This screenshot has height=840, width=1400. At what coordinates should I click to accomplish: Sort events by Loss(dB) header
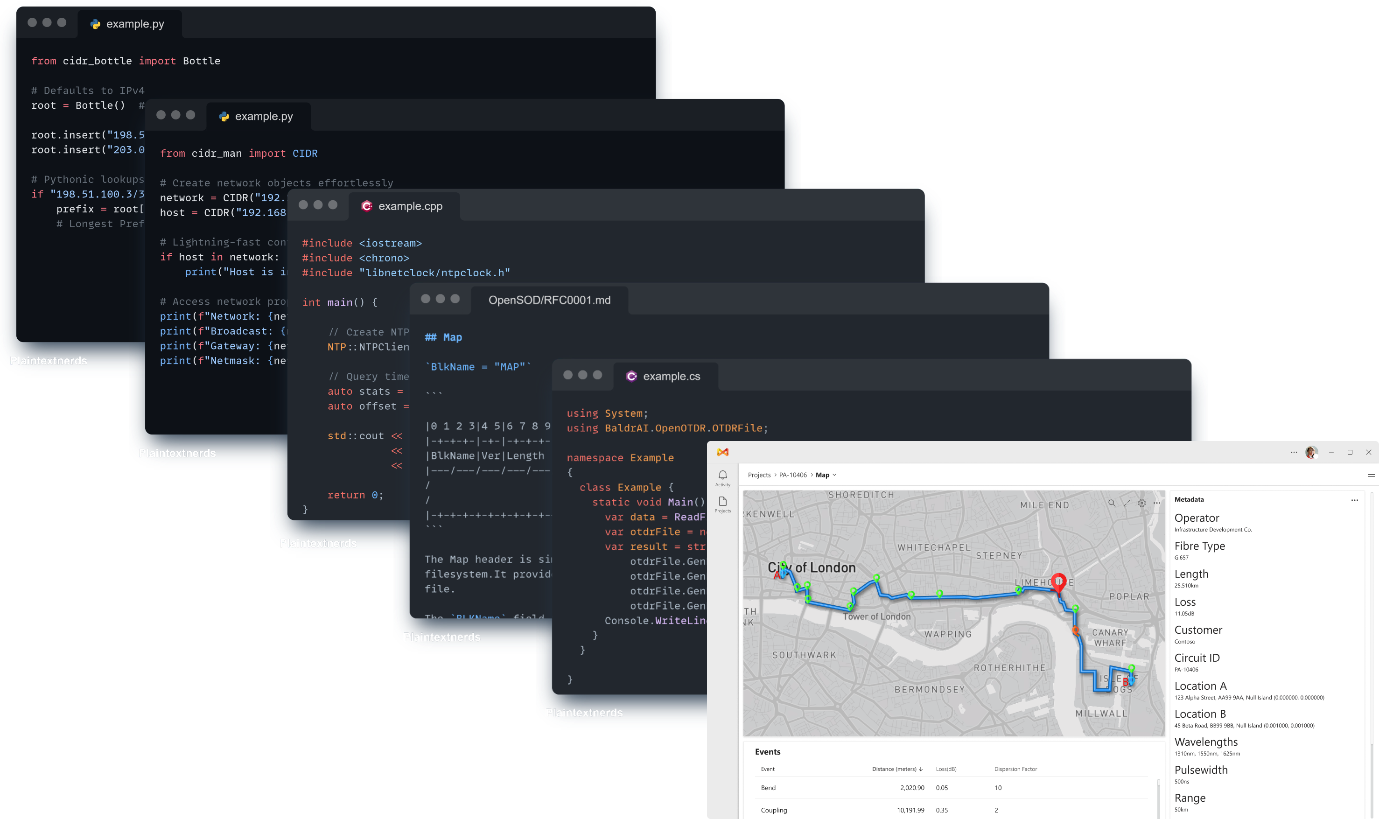945,769
